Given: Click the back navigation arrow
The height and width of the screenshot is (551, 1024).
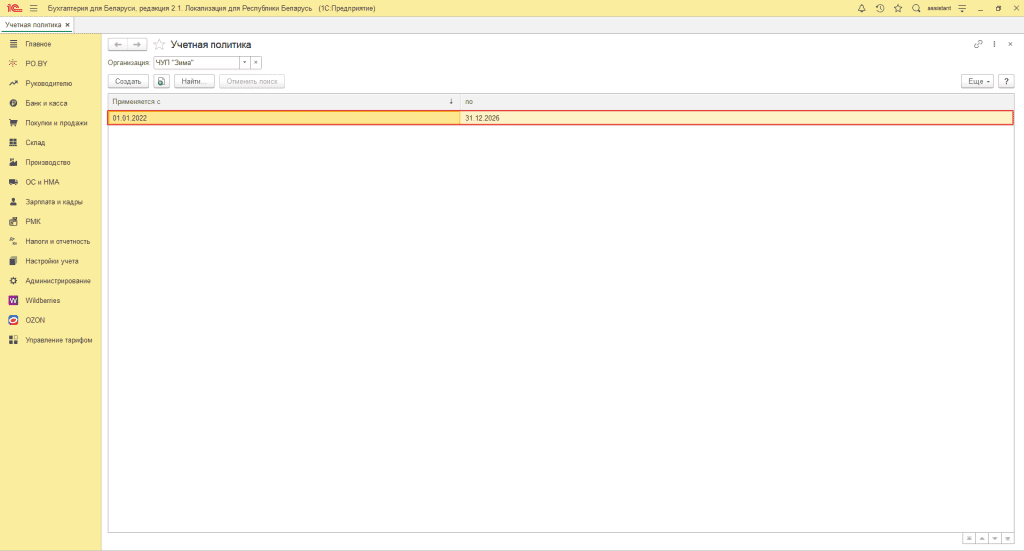Looking at the screenshot, I should (x=117, y=45).
